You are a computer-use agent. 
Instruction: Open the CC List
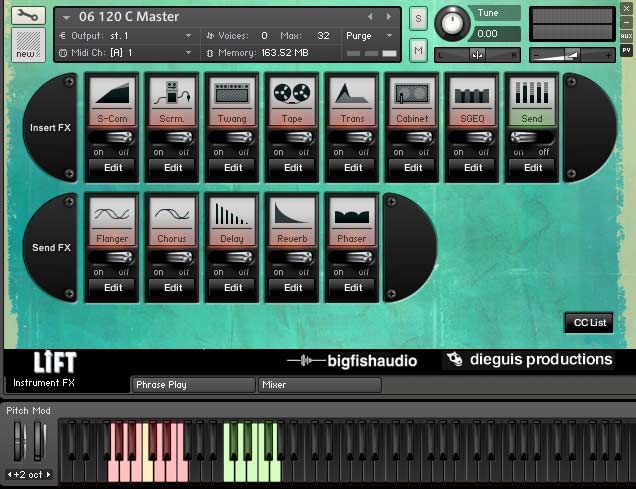coord(589,323)
